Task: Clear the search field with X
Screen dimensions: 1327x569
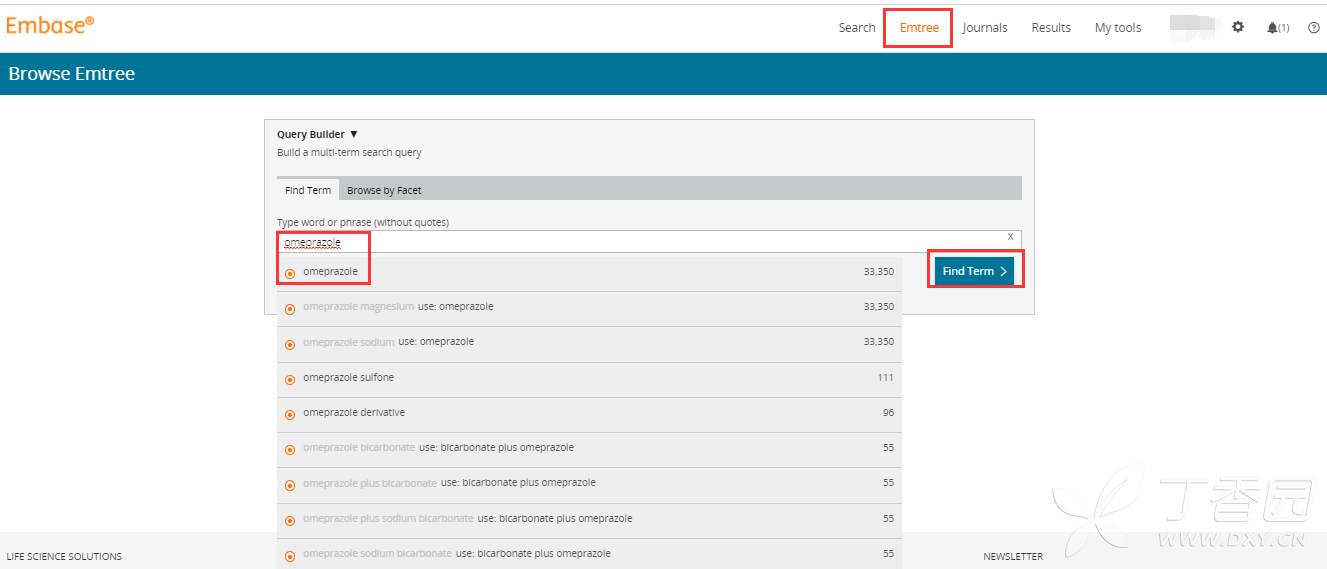Action: coord(1010,237)
